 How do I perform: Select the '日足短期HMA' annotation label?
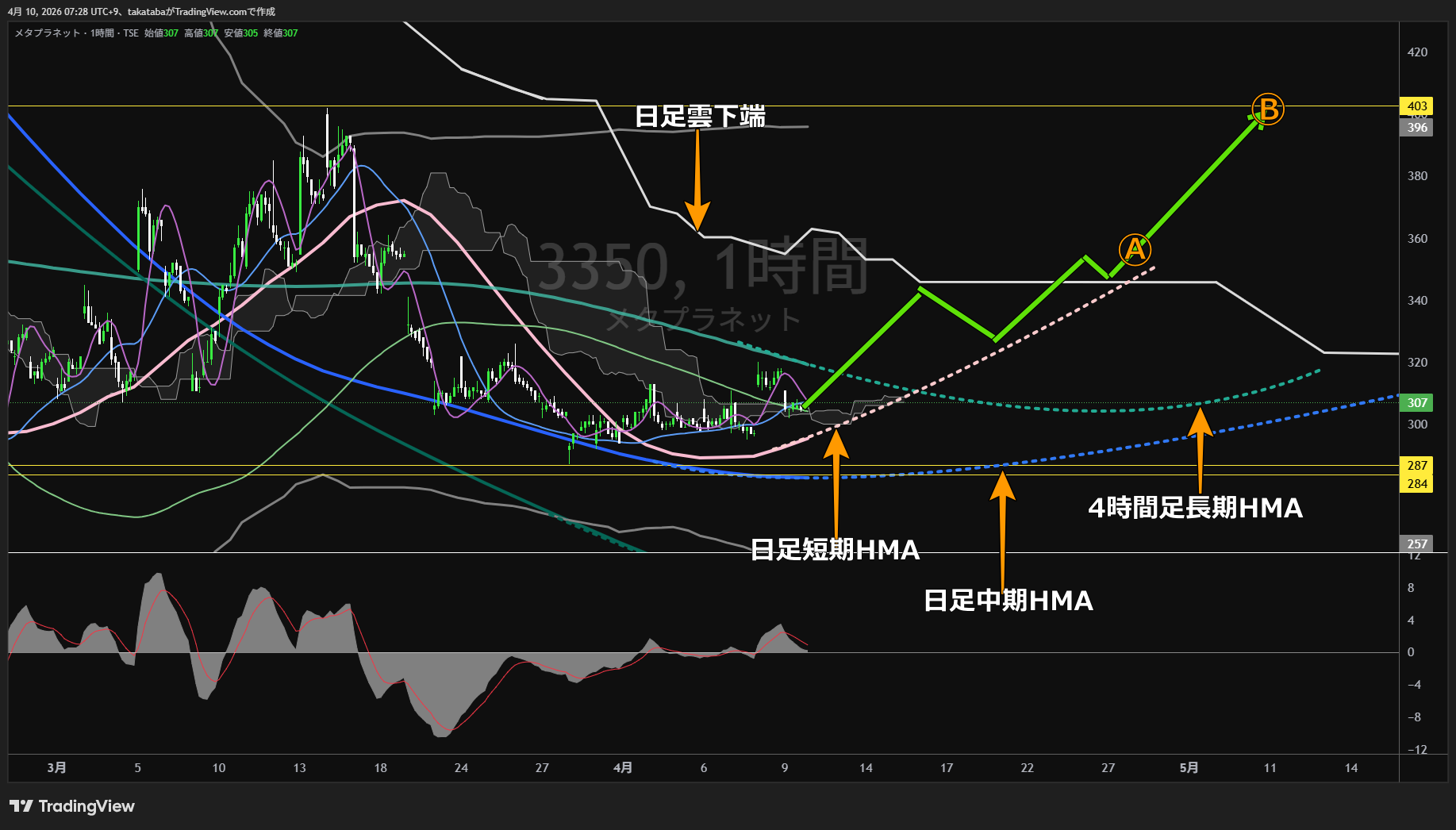[835, 549]
